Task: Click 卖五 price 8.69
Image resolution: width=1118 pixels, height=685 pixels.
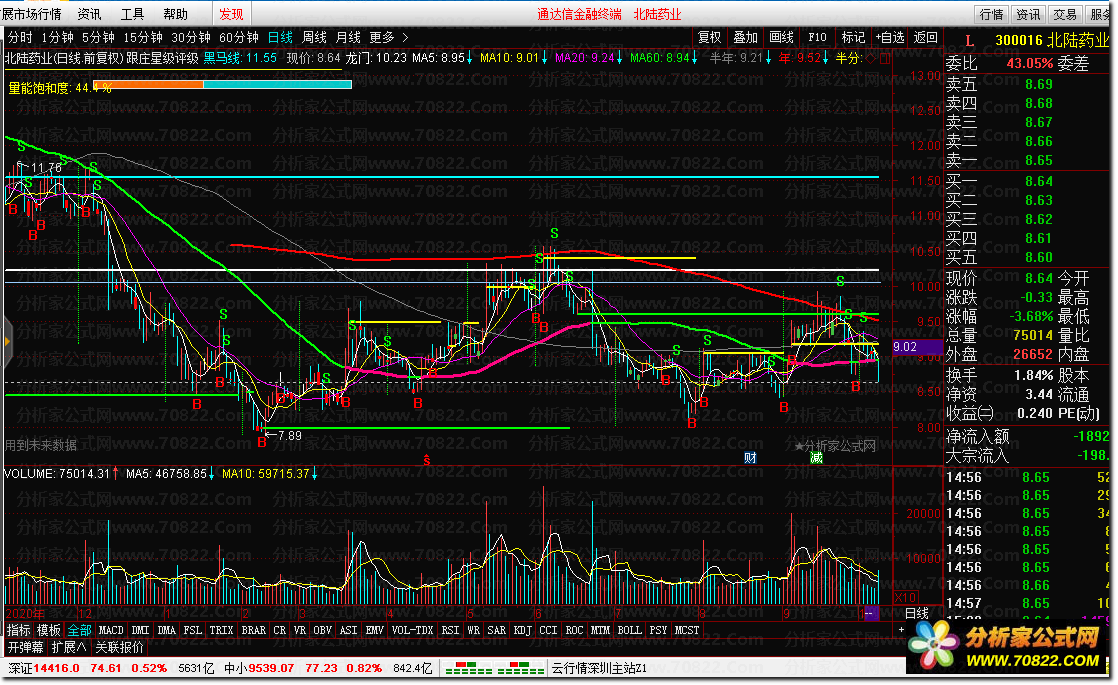Action: point(1038,84)
